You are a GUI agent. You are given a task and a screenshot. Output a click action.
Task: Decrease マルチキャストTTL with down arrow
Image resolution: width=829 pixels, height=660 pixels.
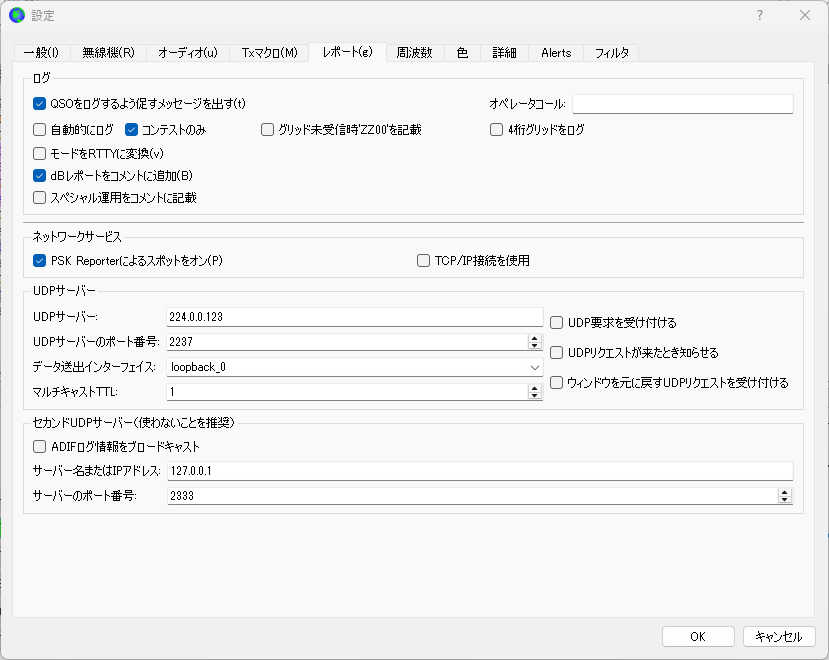click(x=535, y=396)
